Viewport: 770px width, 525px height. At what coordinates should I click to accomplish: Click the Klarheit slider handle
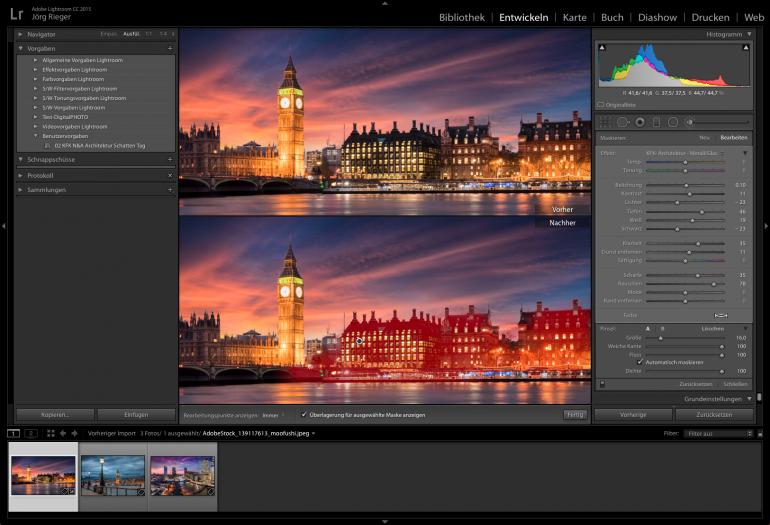tap(698, 243)
